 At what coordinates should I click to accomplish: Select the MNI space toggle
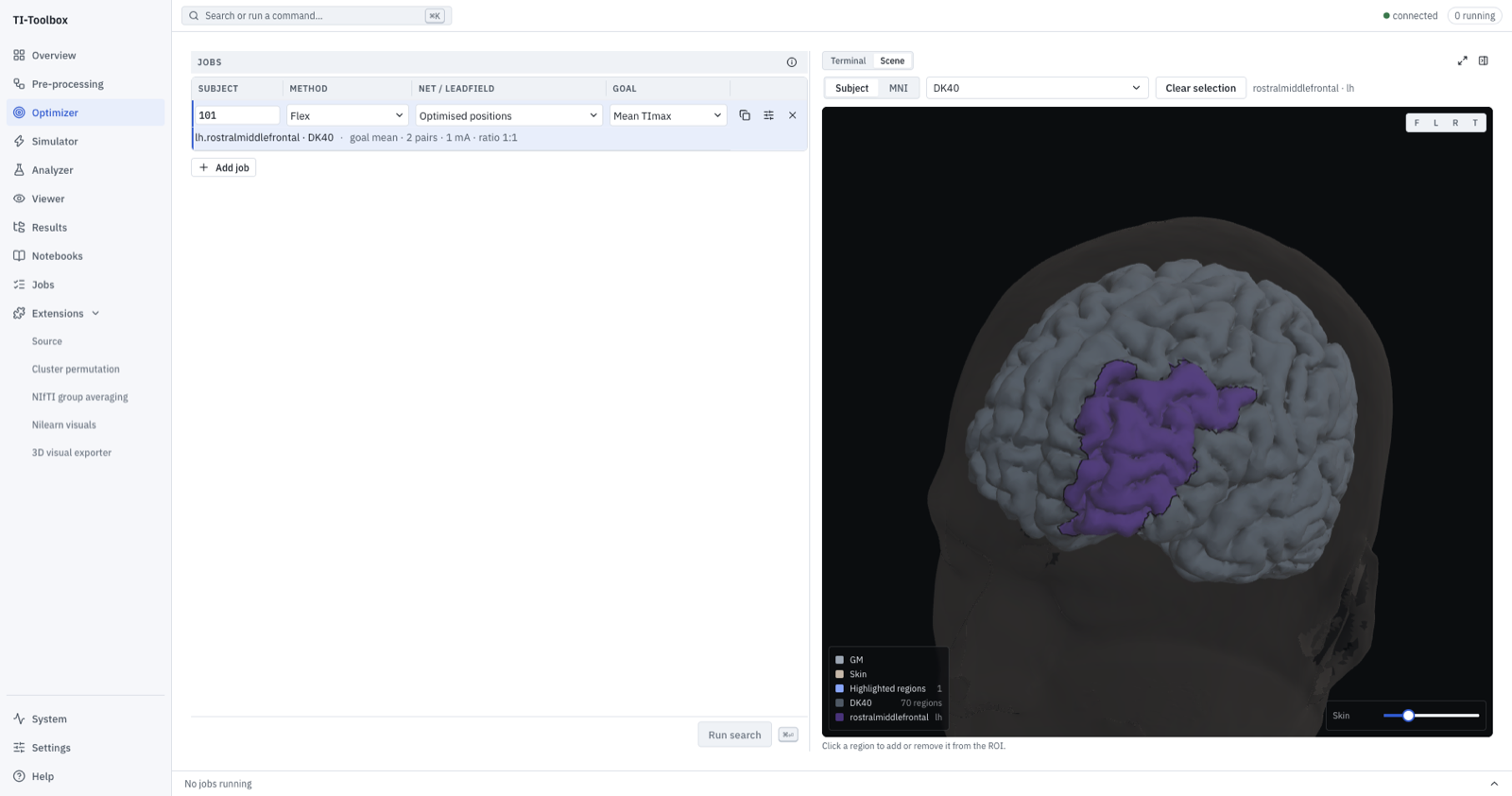tap(898, 88)
